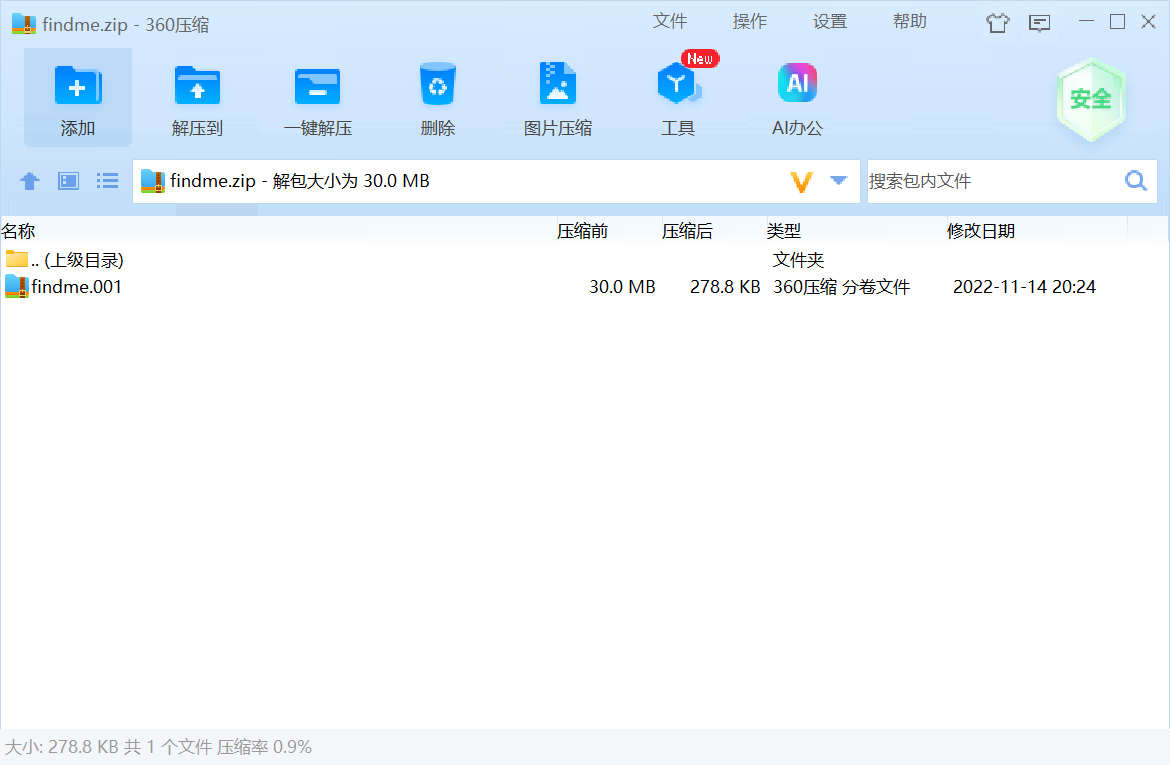Open the 添加 (Add files) tool

[x=76, y=97]
